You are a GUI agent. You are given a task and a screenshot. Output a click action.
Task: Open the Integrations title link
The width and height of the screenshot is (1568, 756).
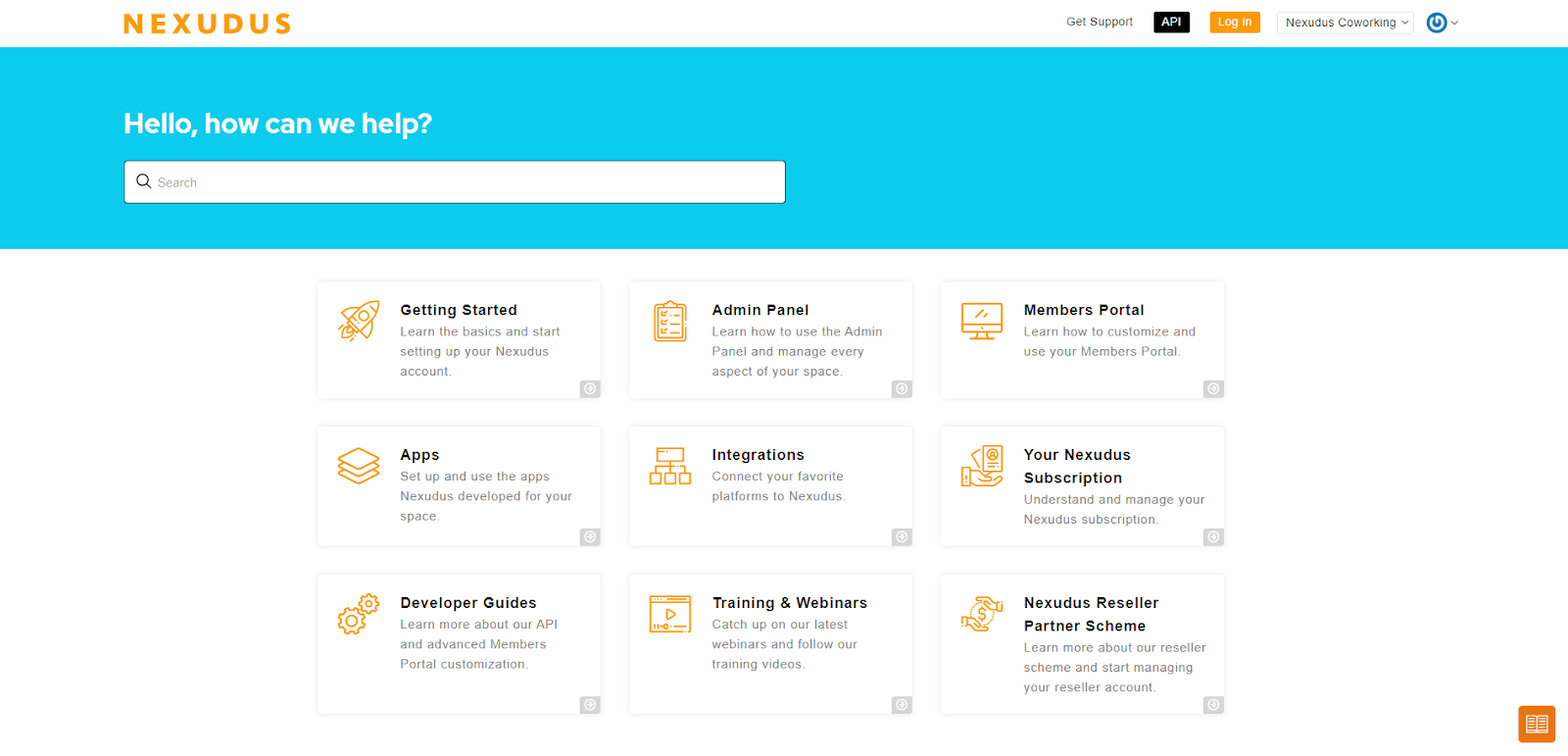759,455
